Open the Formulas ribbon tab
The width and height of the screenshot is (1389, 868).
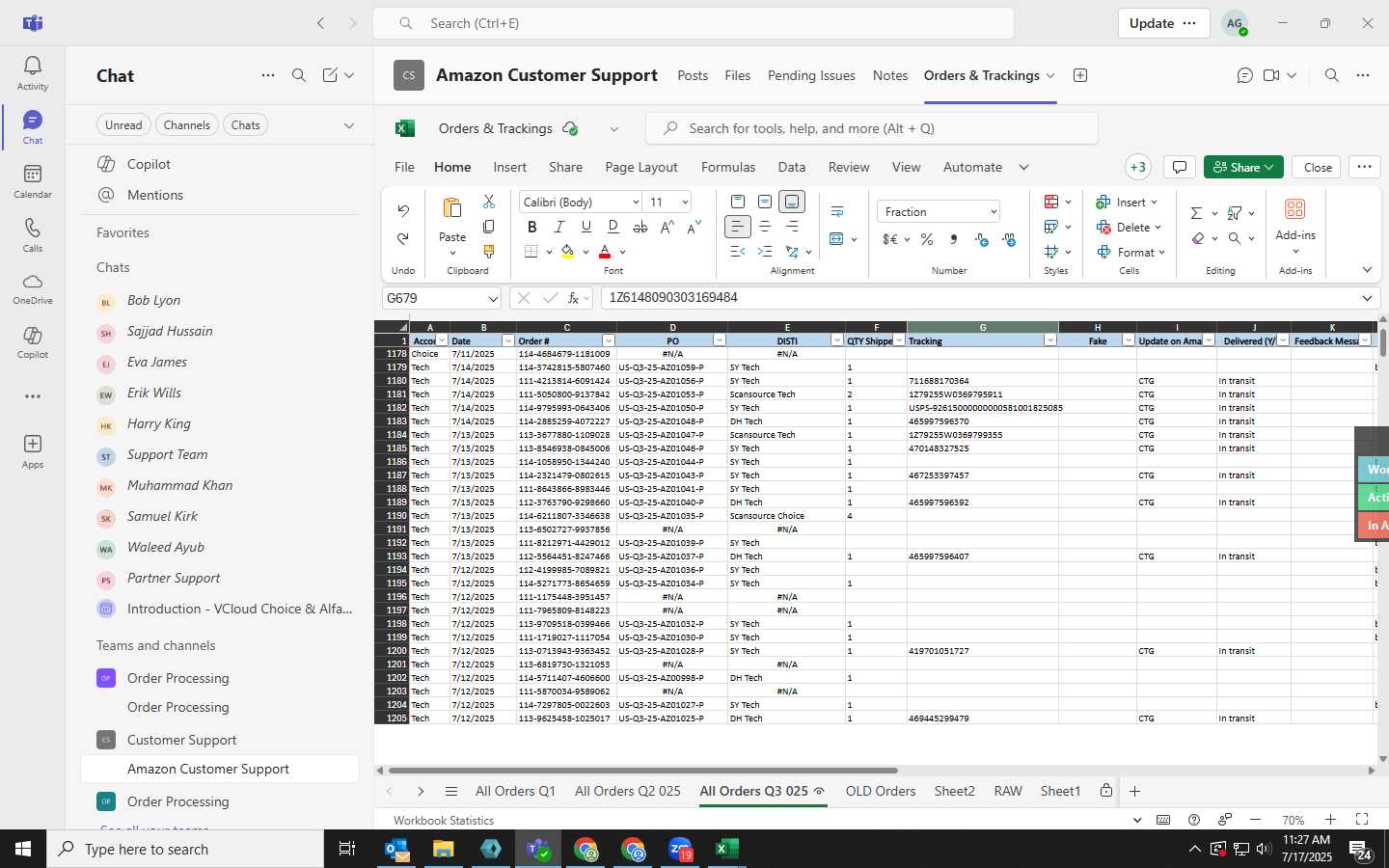(x=728, y=167)
